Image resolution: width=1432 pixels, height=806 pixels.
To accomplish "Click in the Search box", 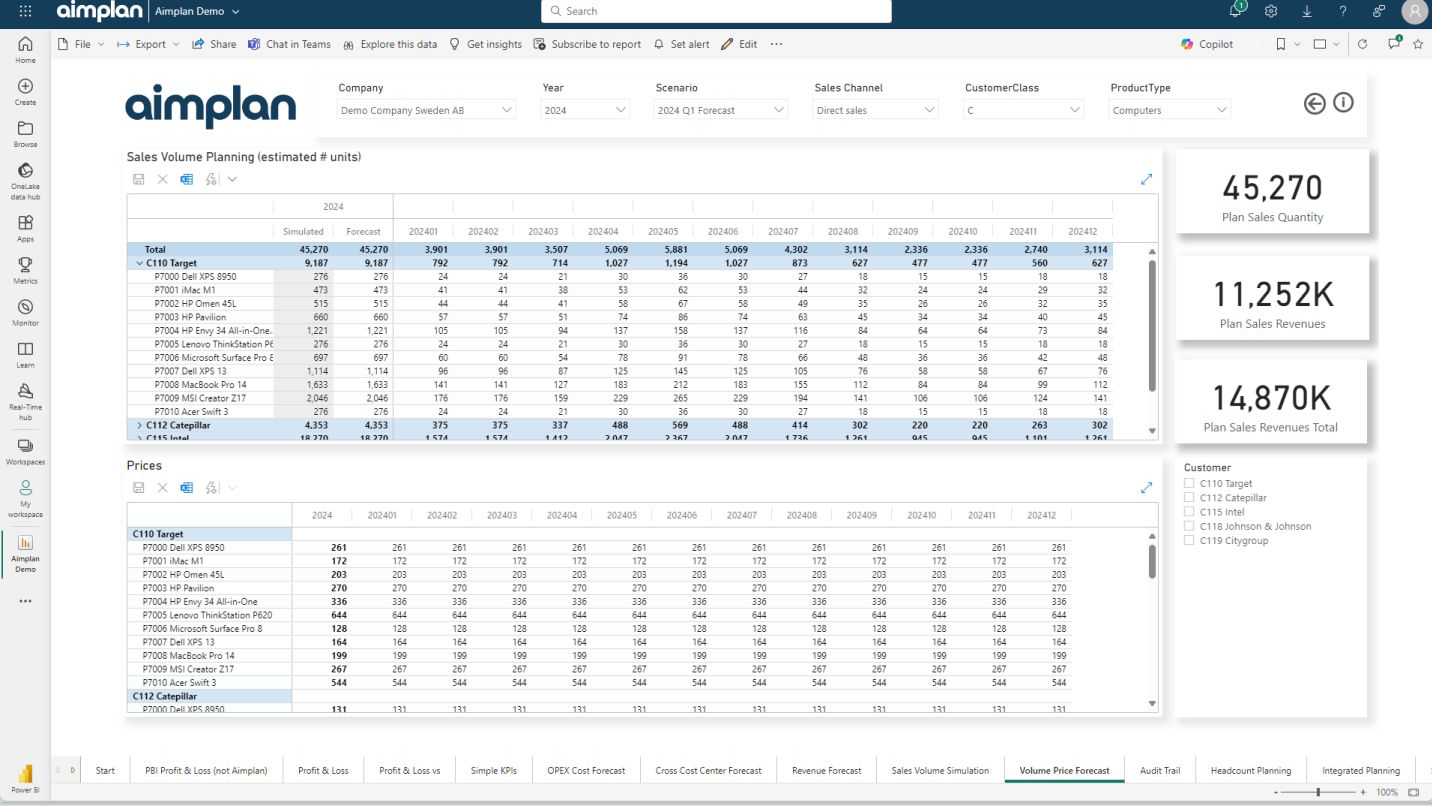I will 716,11.
